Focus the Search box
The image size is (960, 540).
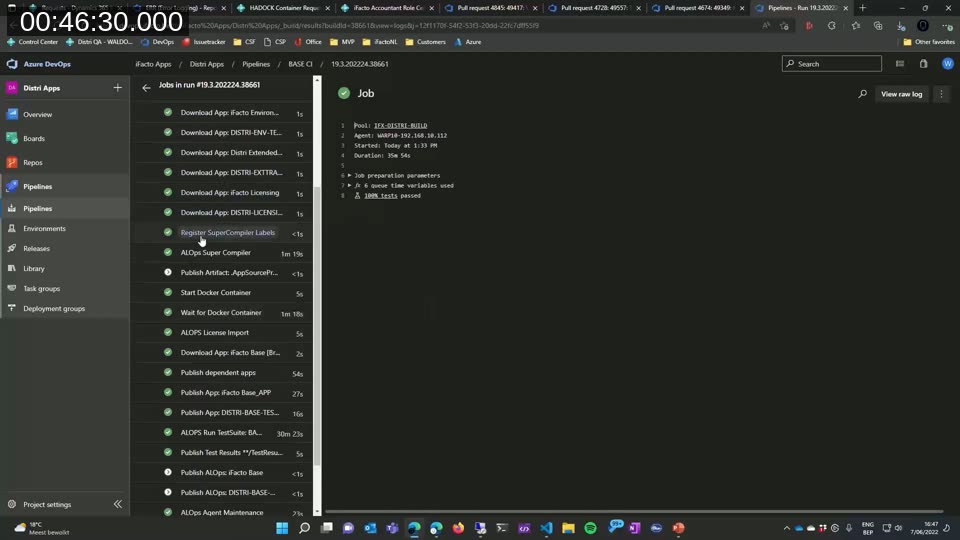click(x=831, y=64)
